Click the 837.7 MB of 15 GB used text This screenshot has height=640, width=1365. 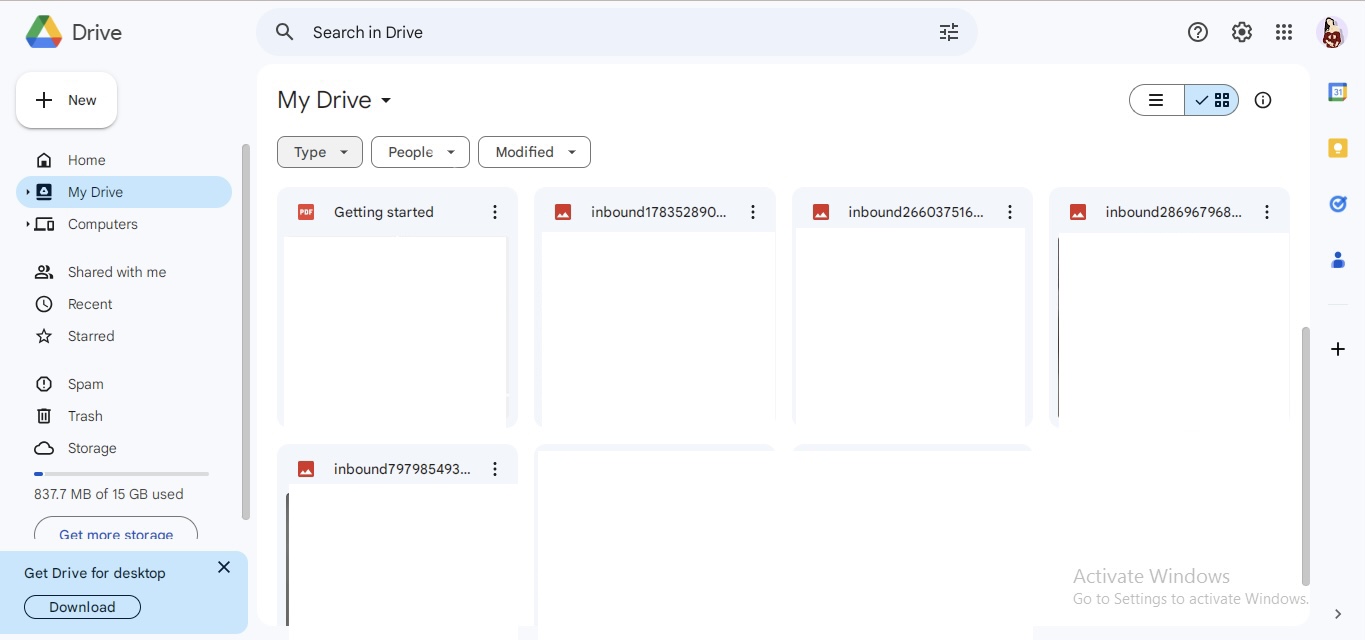click(x=109, y=494)
